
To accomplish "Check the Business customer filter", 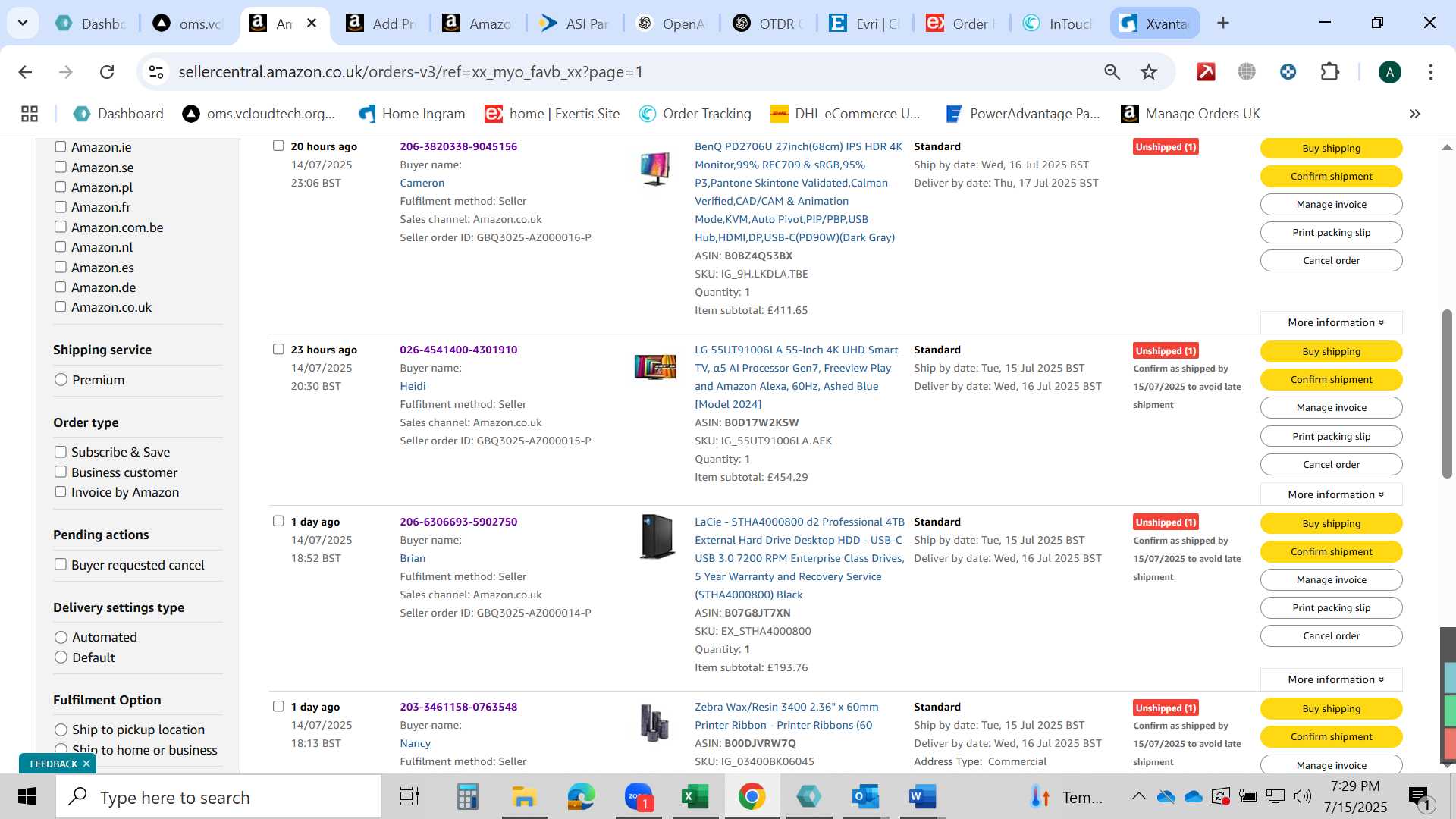I will (61, 472).
